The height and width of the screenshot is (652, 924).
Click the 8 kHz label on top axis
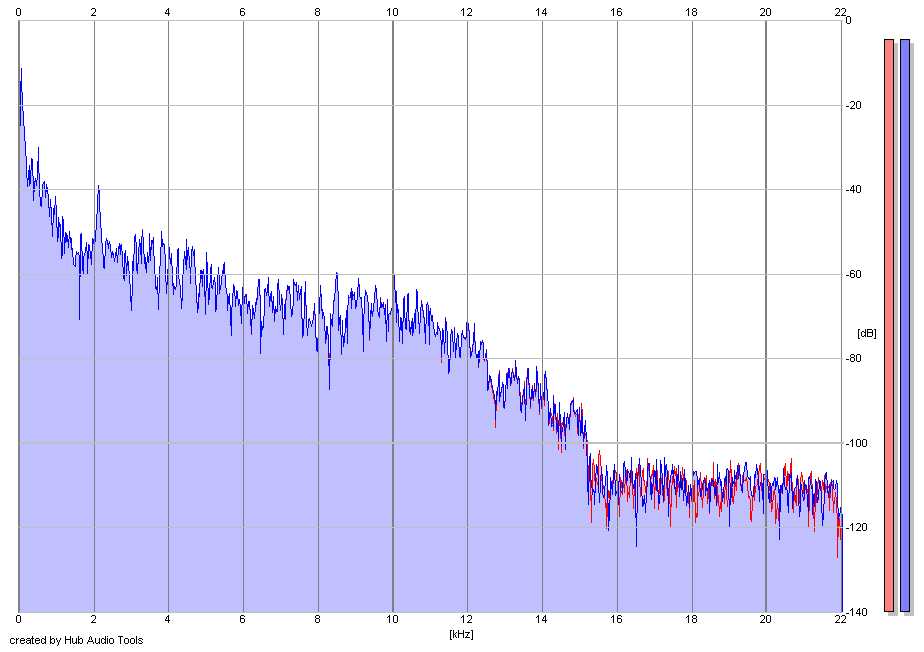tap(318, 12)
